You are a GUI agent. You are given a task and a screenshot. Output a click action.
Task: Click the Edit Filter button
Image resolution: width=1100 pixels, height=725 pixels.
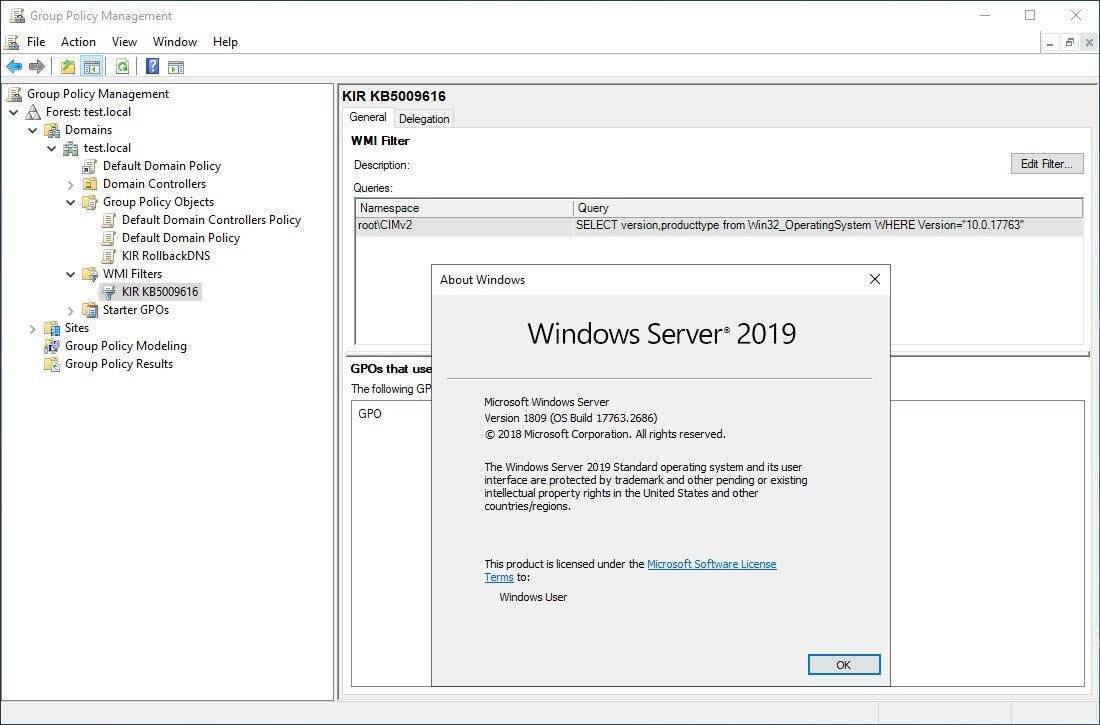point(1046,164)
